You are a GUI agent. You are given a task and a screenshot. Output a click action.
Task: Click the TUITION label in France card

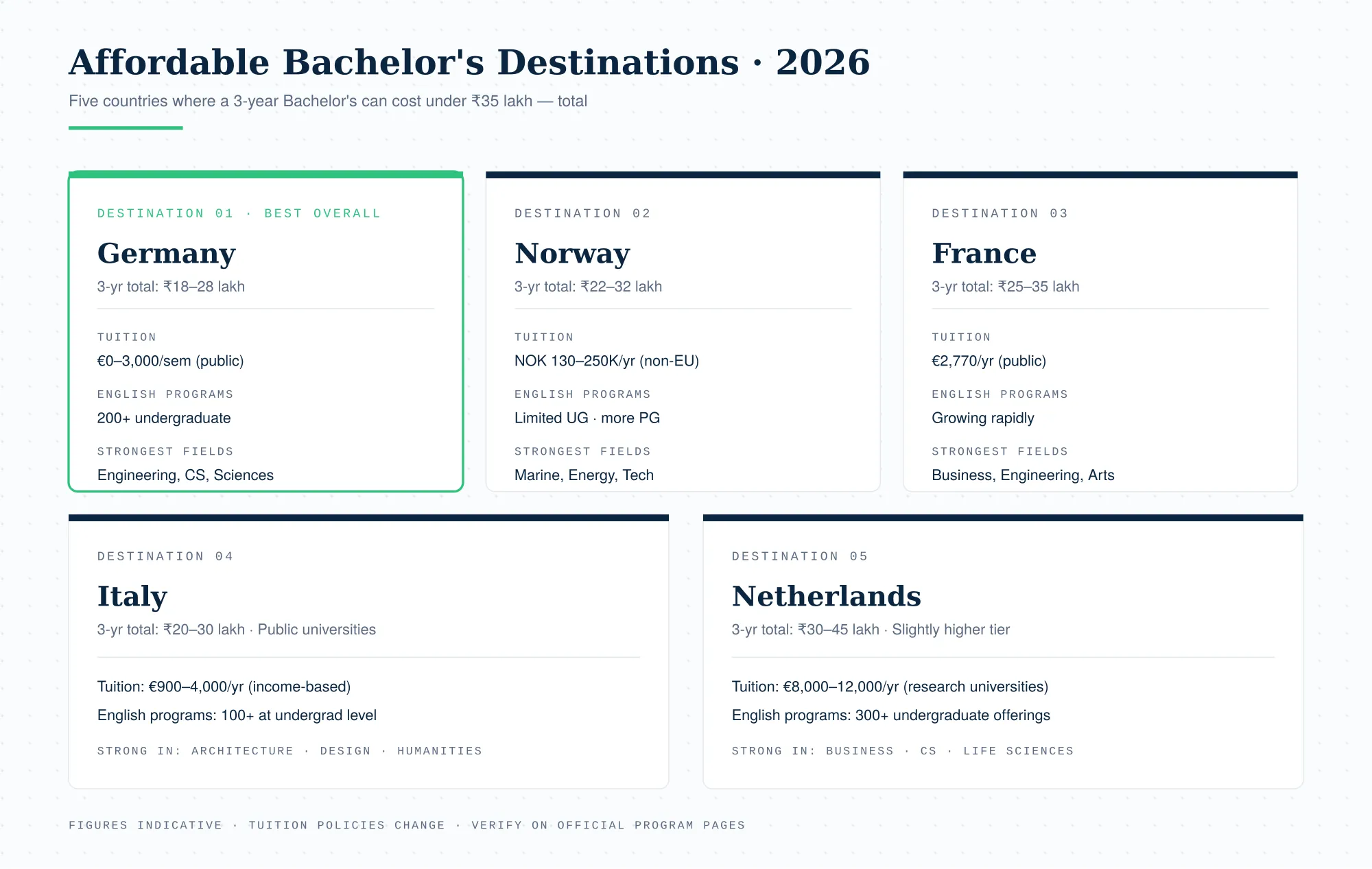[x=961, y=337]
